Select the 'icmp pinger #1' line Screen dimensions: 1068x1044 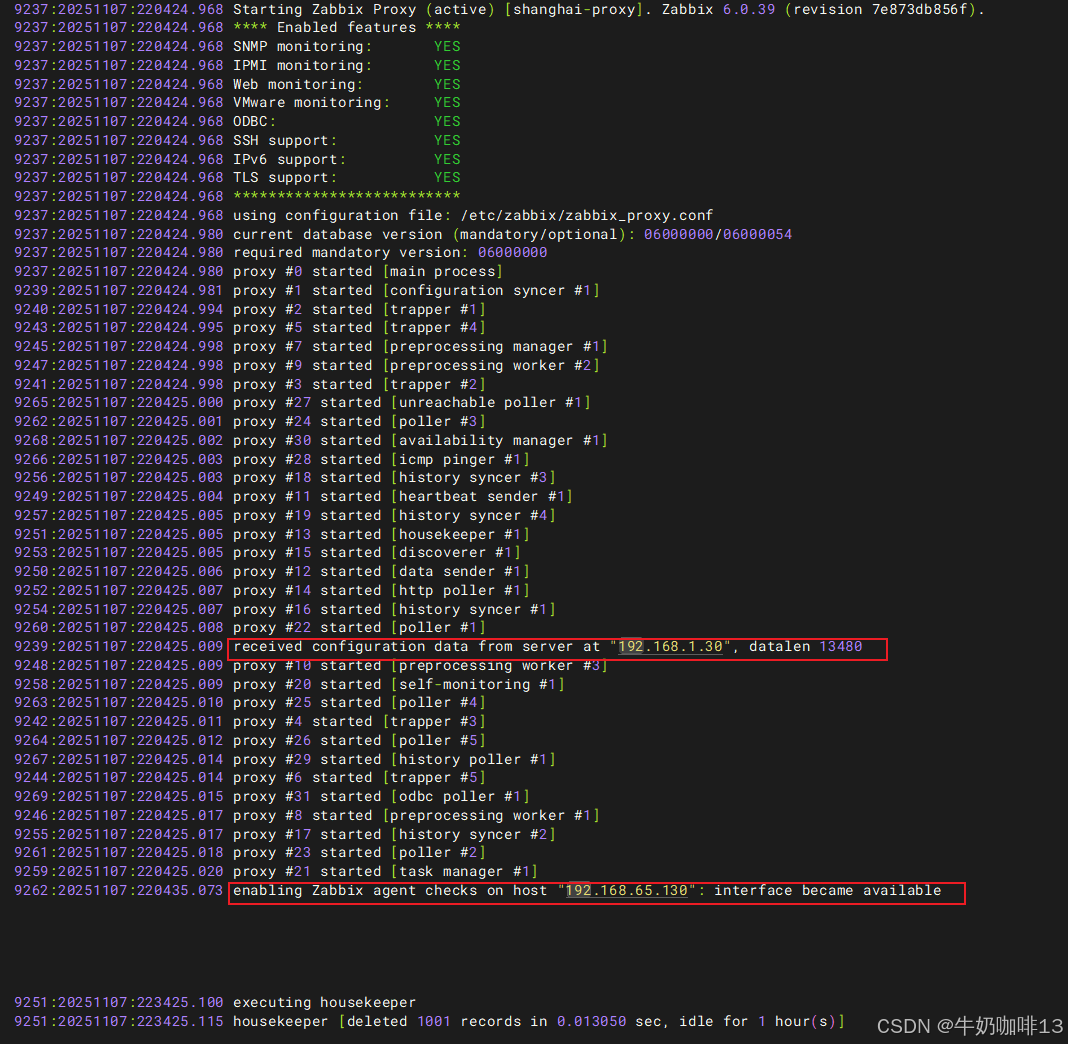point(272,460)
